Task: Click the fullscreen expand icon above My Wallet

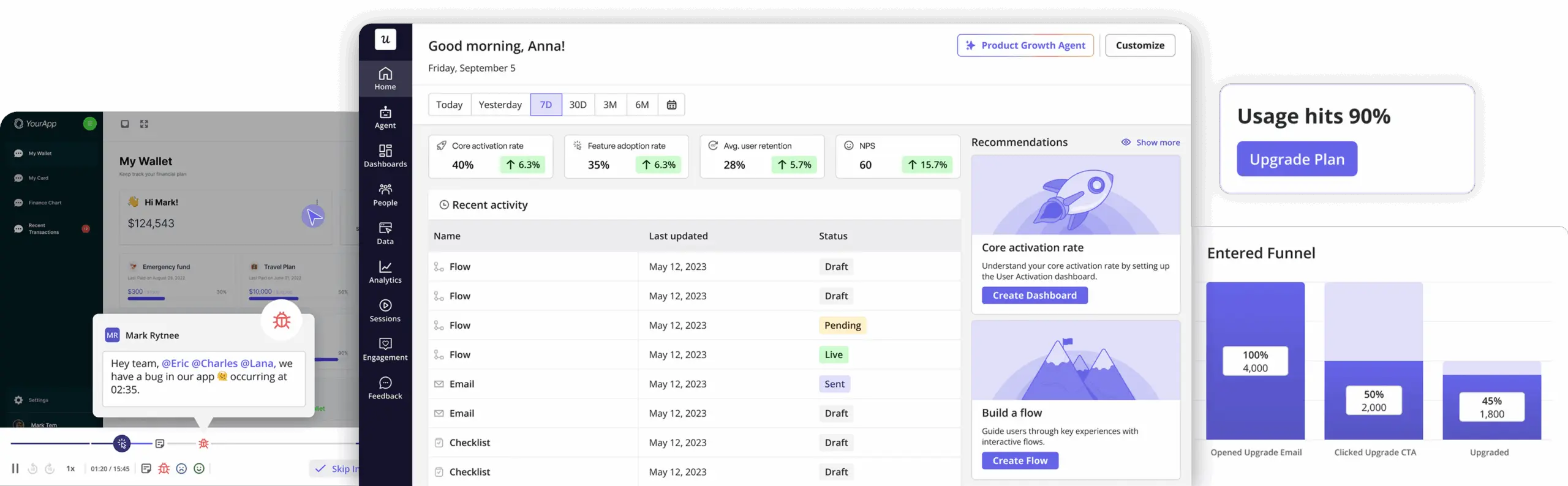Action: (144, 124)
